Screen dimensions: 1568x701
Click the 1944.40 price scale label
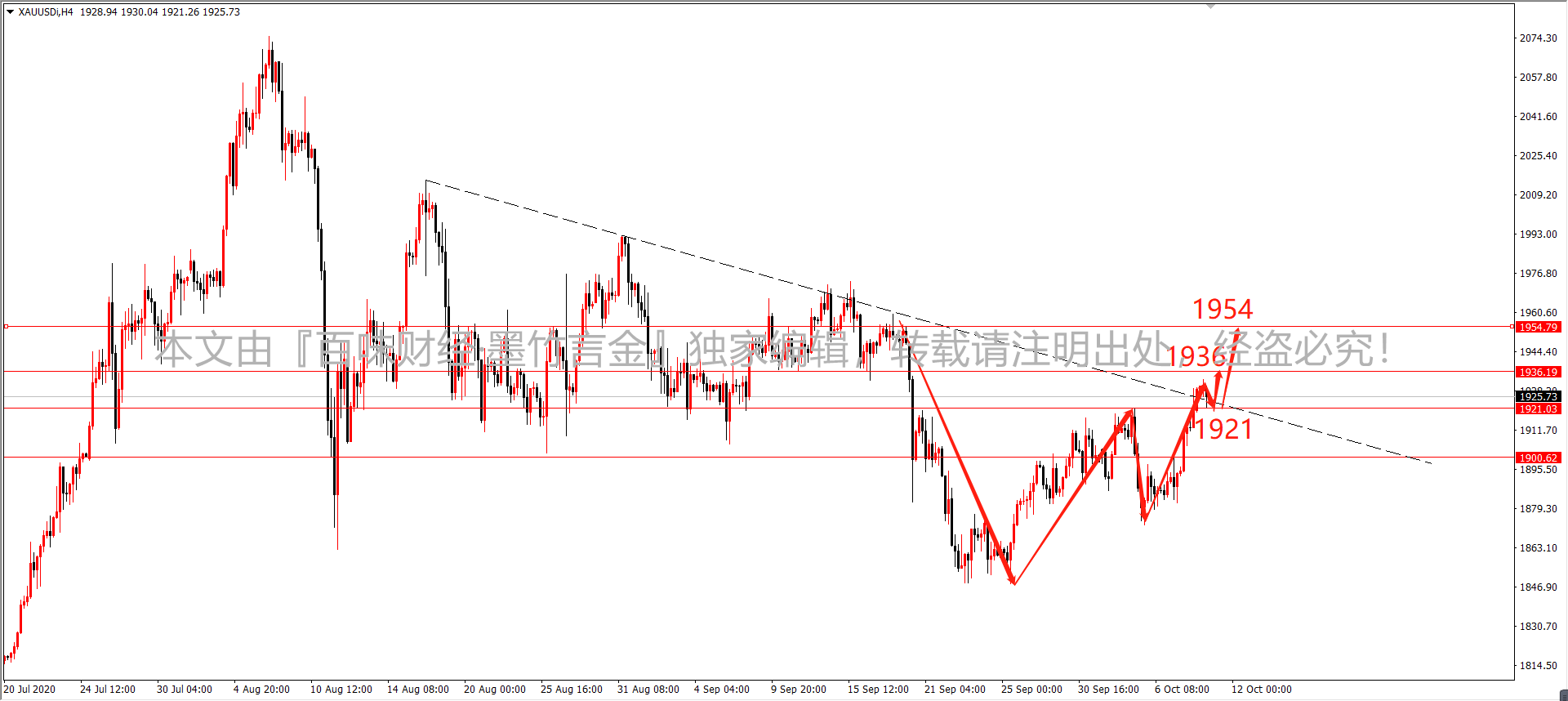click(x=1538, y=352)
